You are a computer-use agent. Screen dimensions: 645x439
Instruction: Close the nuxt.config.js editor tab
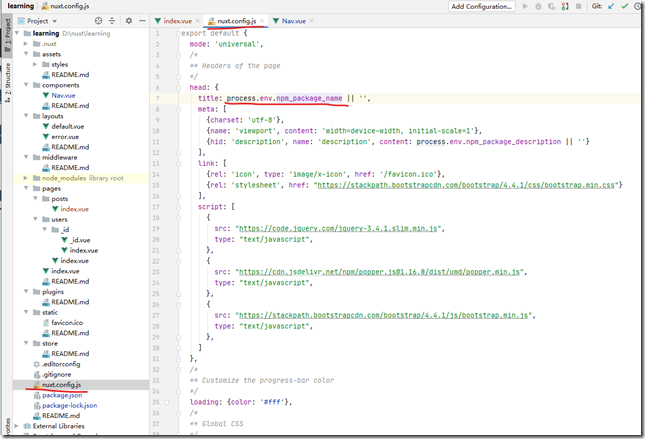click(x=262, y=21)
